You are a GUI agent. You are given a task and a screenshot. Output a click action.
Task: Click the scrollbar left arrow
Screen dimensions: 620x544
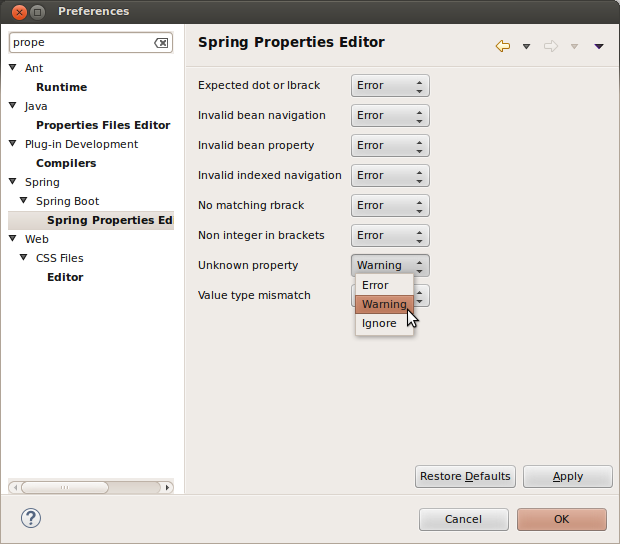(x=15, y=487)
